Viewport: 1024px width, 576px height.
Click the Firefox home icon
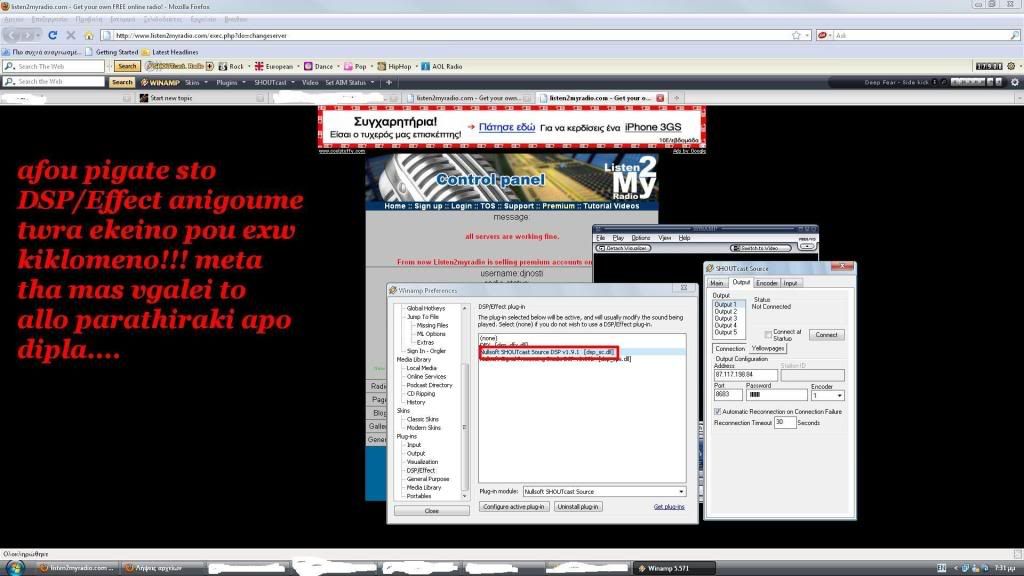89,35
